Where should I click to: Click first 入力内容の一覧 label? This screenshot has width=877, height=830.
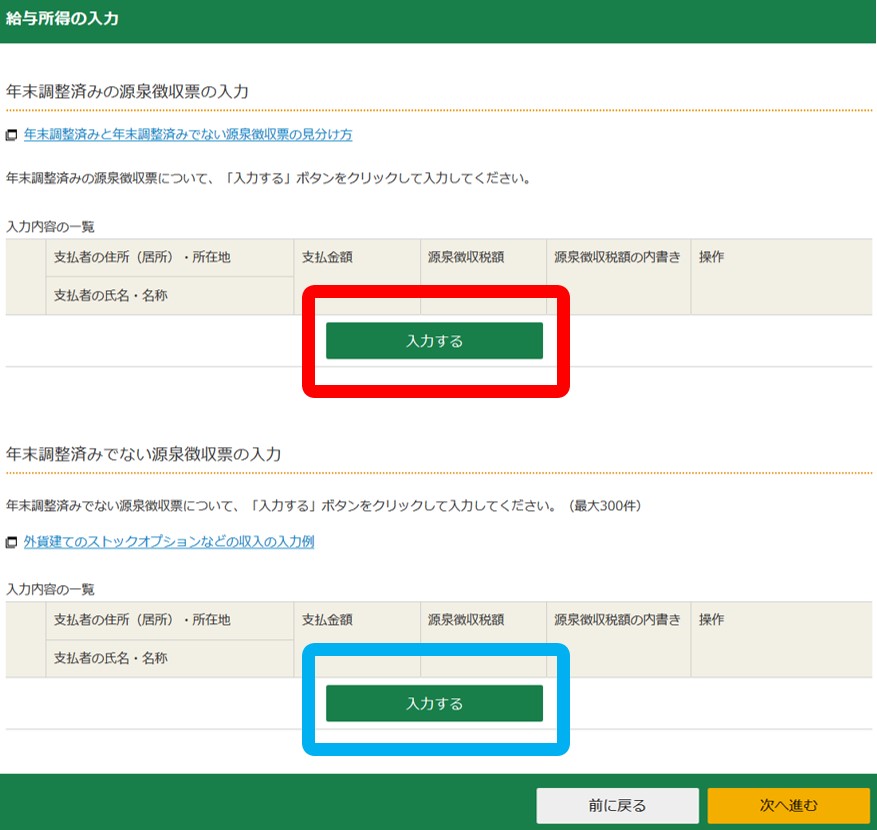point(50,227)
